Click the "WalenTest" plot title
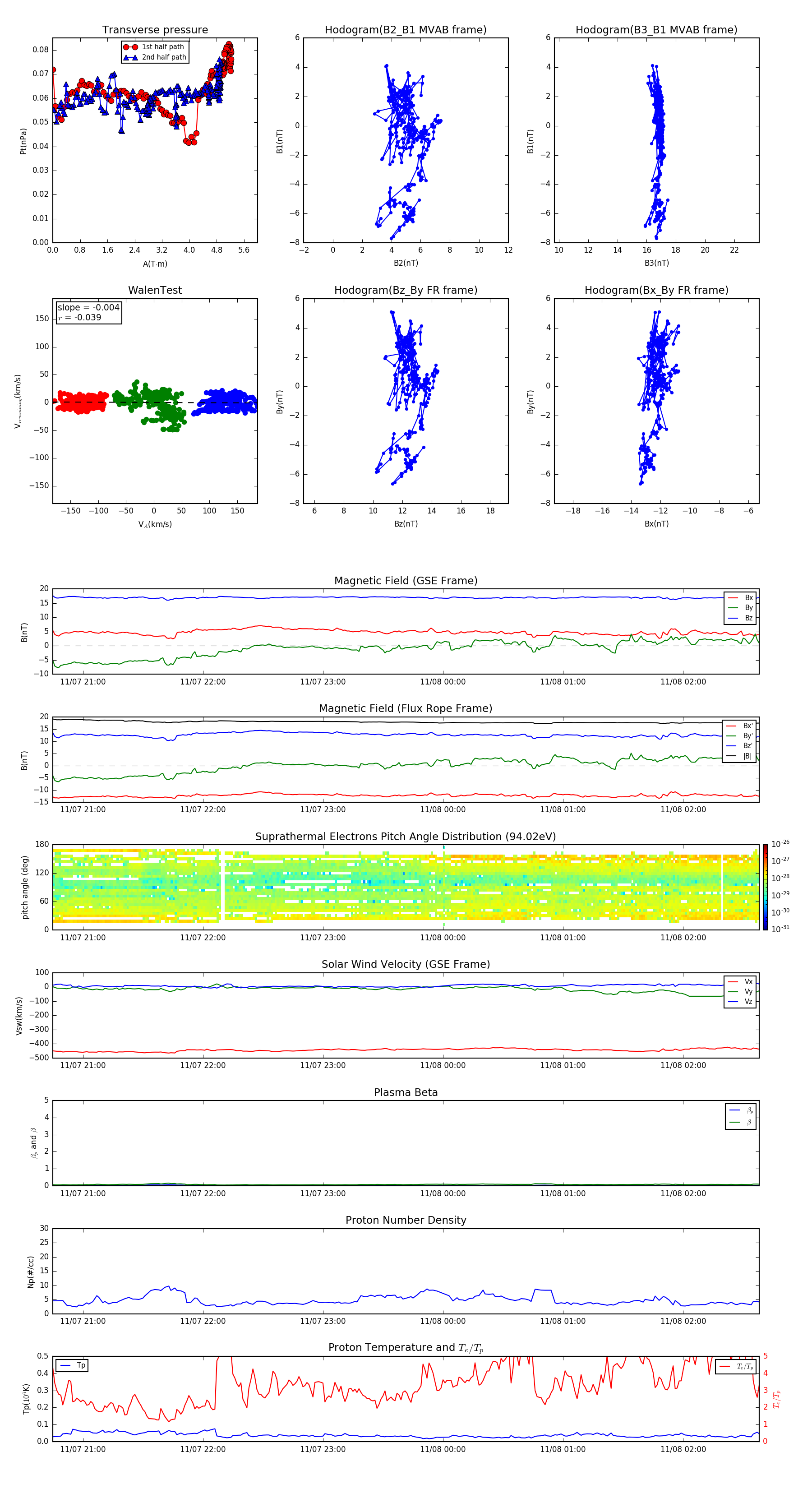 tap(155, 290)
